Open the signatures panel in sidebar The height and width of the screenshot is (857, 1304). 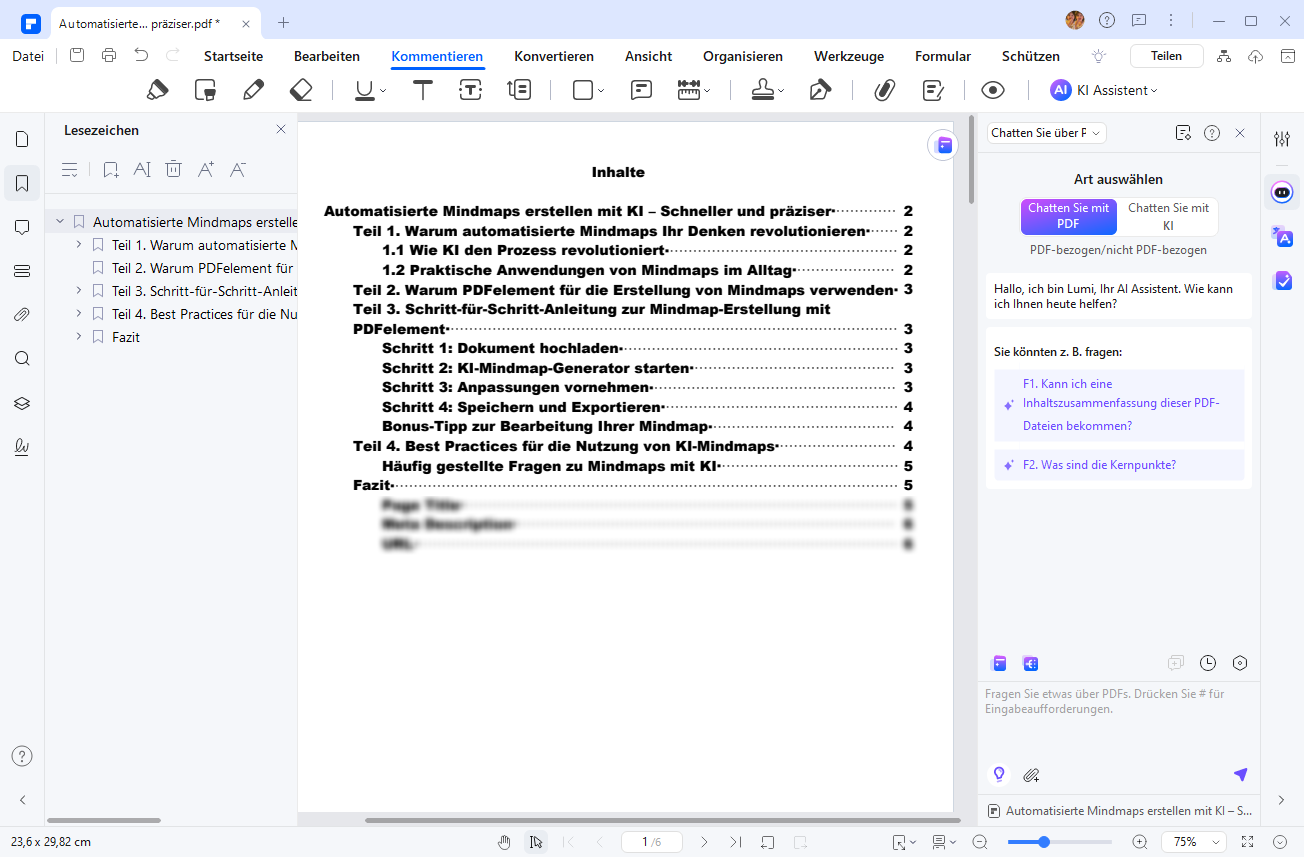click(22, 447)
